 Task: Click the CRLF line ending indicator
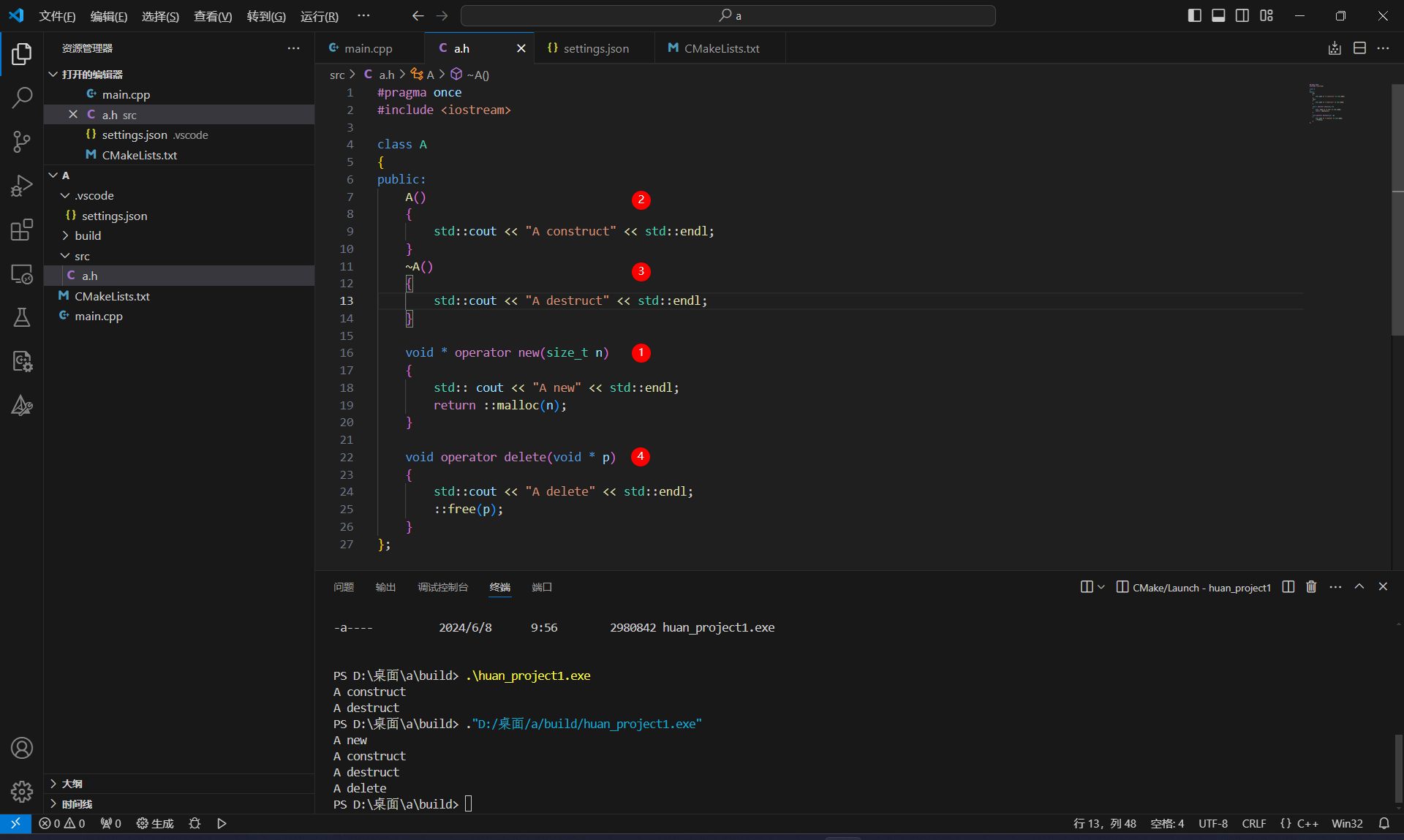coord(1253,823)
